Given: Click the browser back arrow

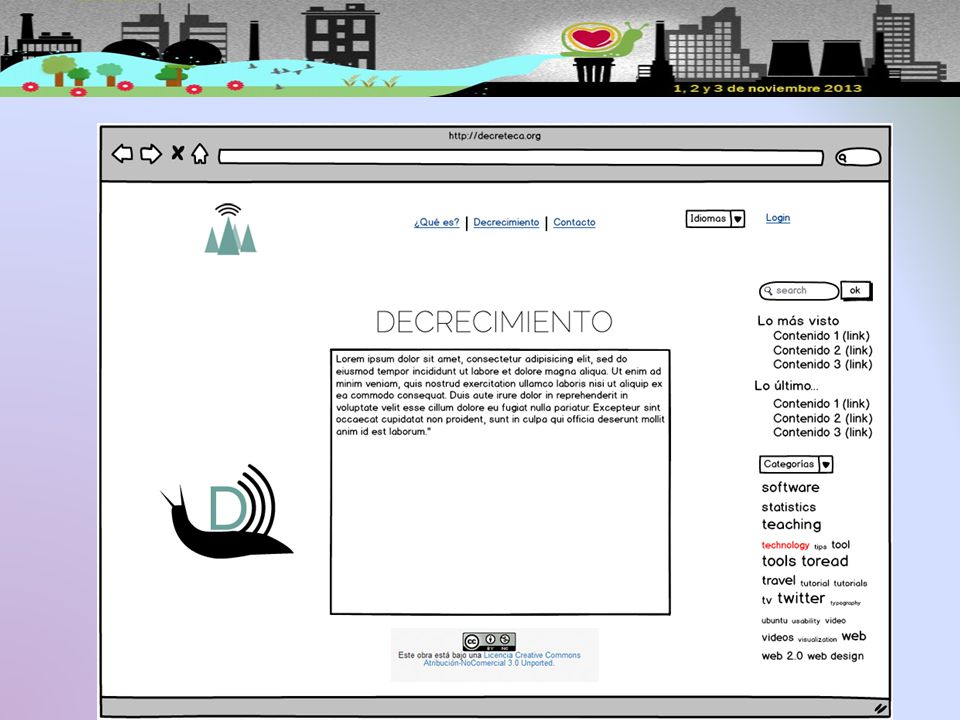Looking at the screenshot, I should tap(122, 153).
